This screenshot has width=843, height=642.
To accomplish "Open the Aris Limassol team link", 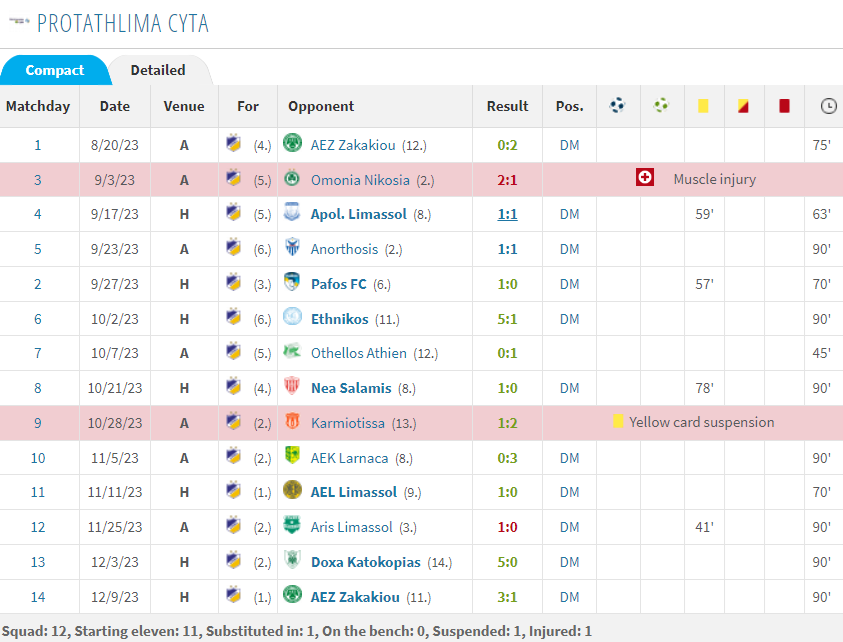I will point(352,527).
